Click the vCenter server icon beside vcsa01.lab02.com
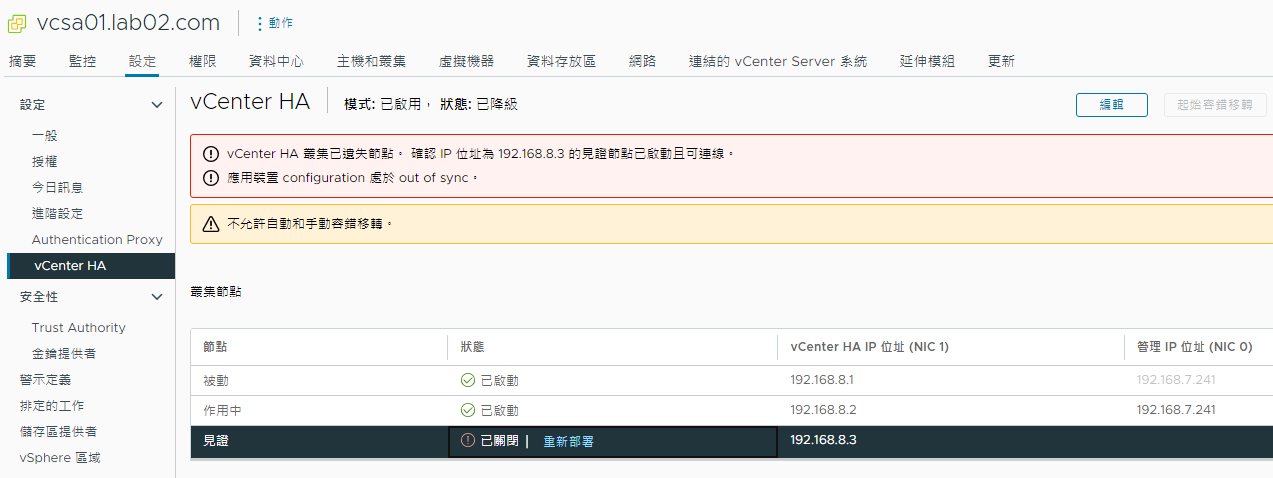Viewport: 1273px width, 478px height. (x=17, y=22)
